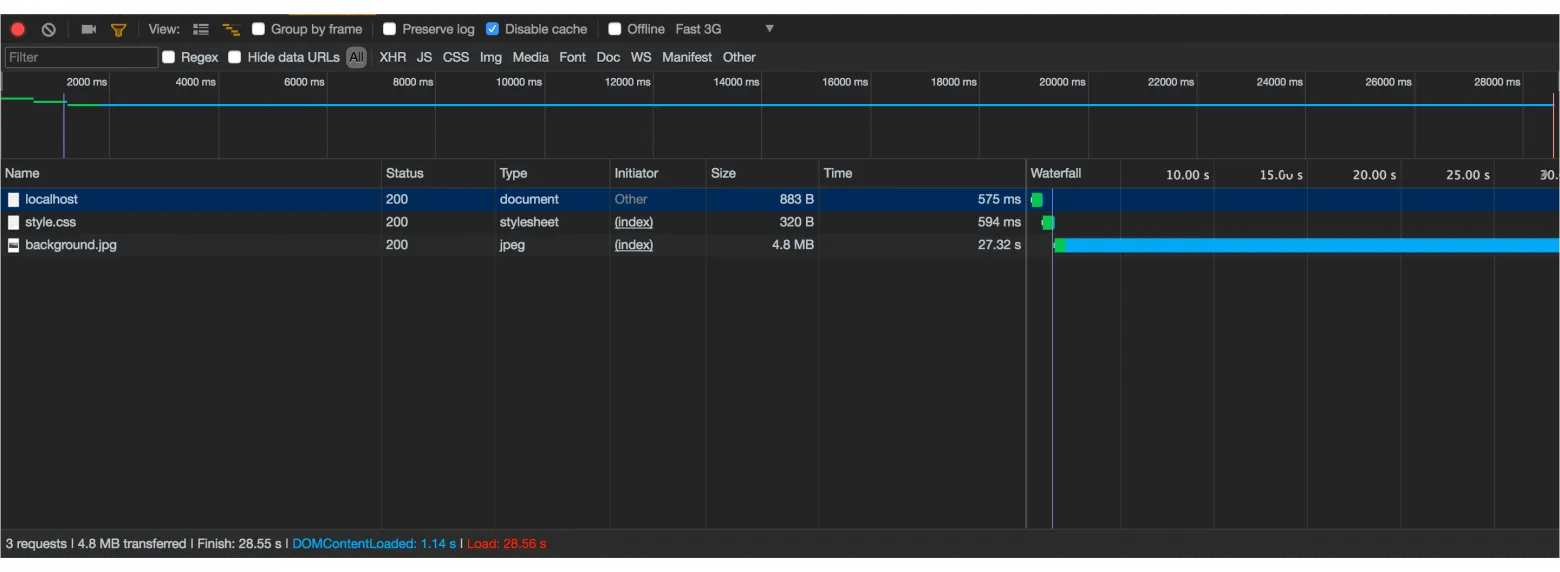Filter requests by JS
This screenshot has width=1560, height=572.
pyautogui.click(x=425, y=57)
